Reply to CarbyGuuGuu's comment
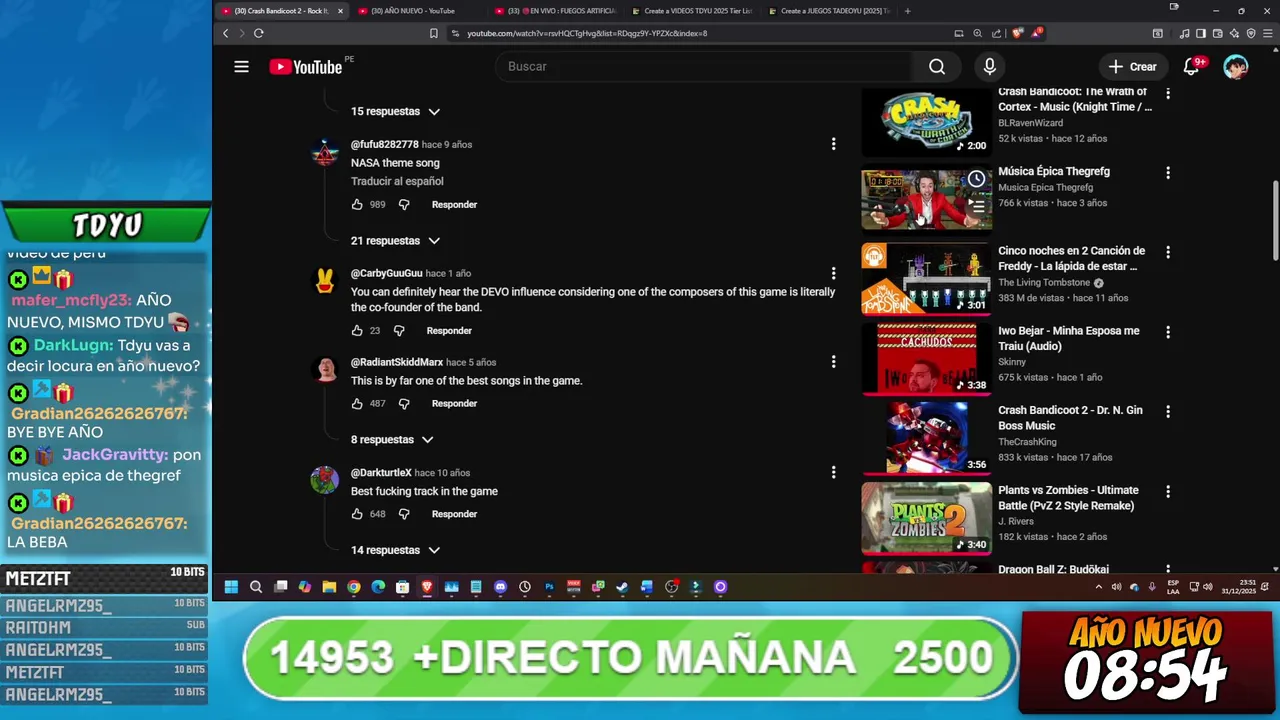 [x=449, y=331]
